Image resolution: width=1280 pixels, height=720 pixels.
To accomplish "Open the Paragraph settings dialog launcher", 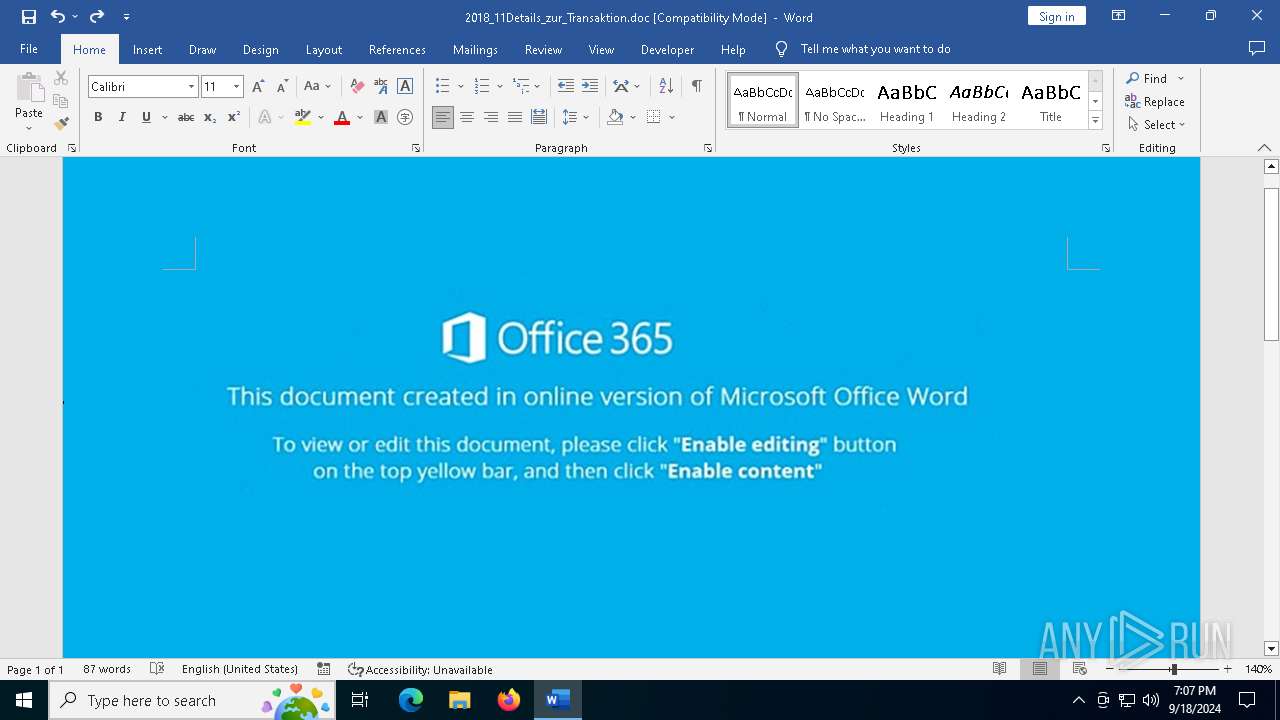I will click(708, 148).
